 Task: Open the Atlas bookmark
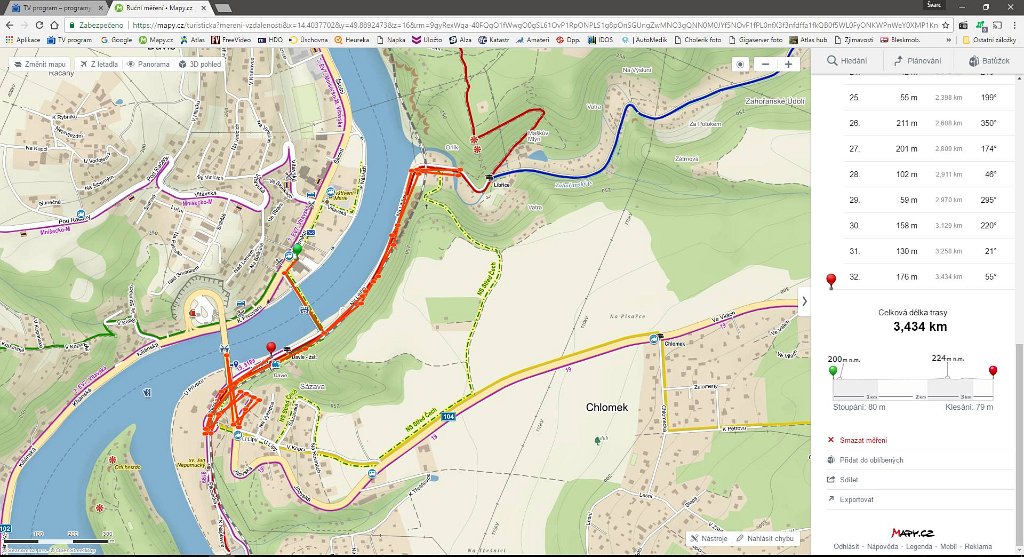[x=192, y=40]
